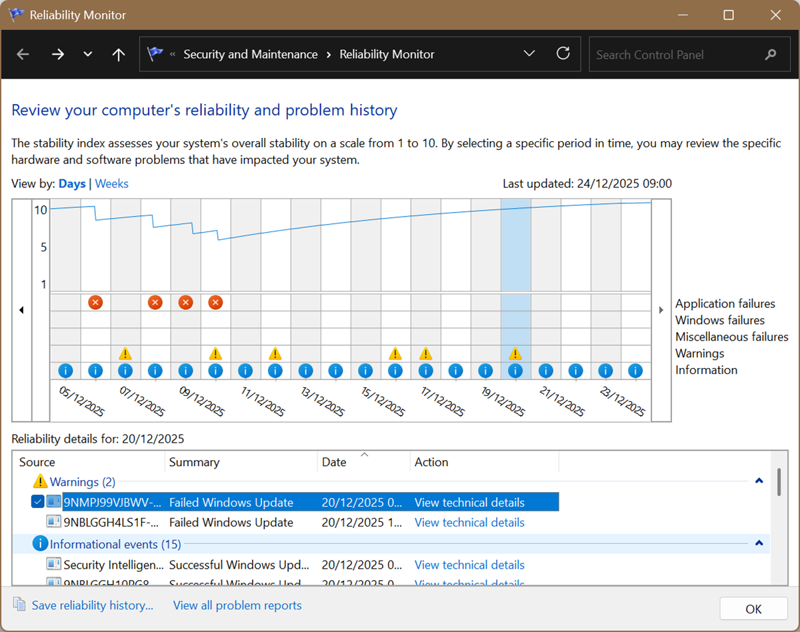Click the flag icon in the address bar

click(155, 54)
